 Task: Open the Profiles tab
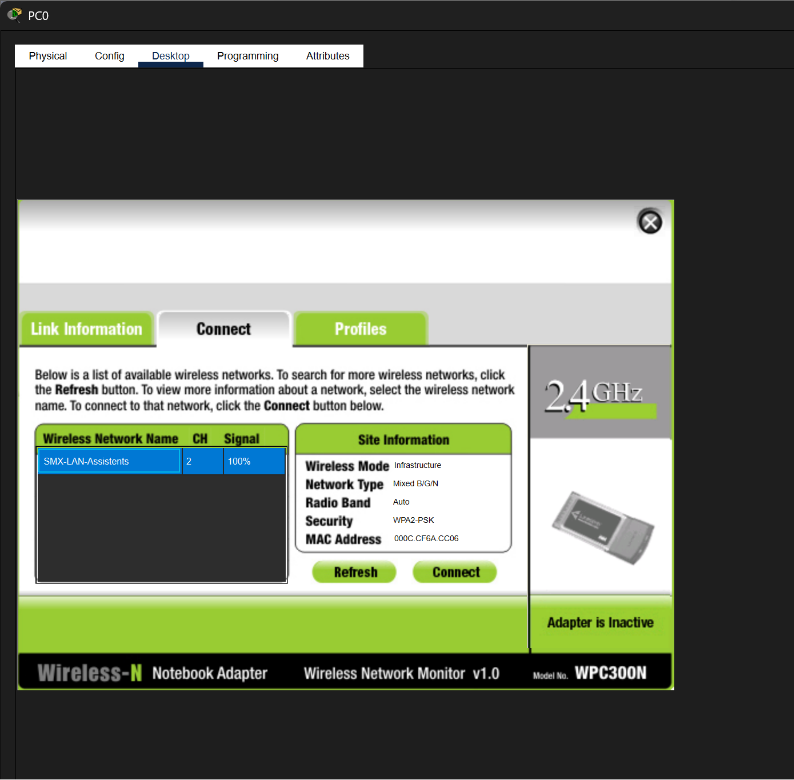pyautogui.click(x=361, y=329)
